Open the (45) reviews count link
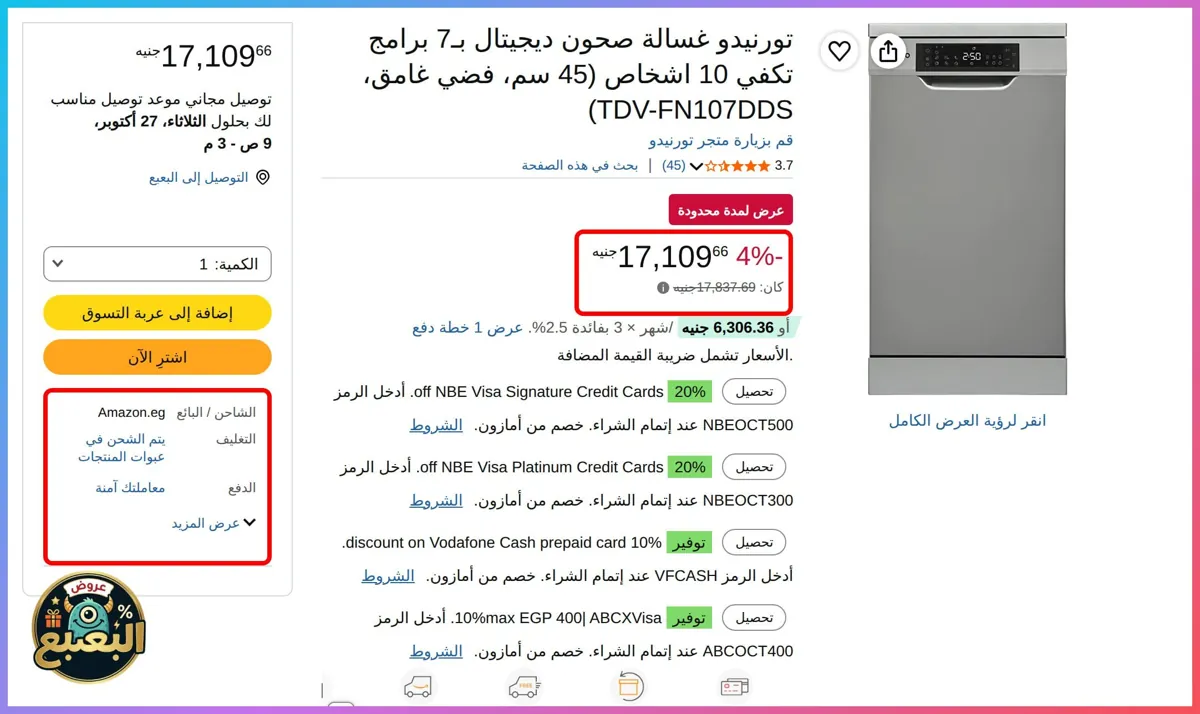Screen dimensions: 1200x714 click(x=674, y=166)
